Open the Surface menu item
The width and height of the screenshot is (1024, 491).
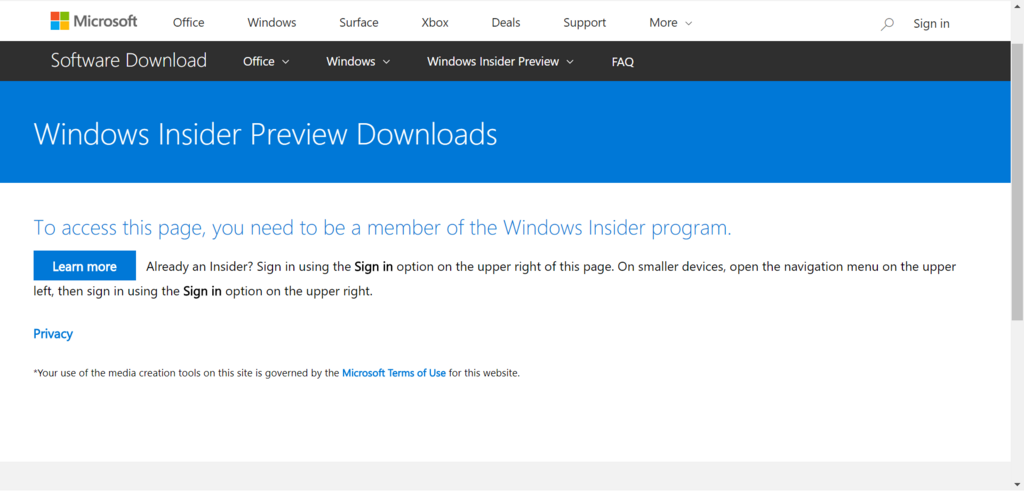[x=359, y=23]
